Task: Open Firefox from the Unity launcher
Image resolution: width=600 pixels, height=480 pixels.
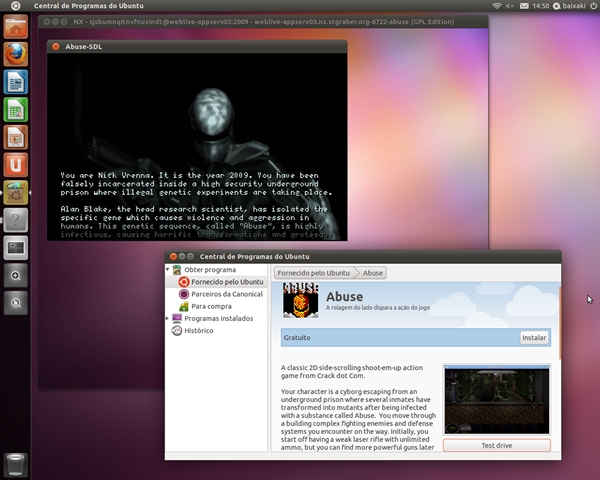Action: 15,54
